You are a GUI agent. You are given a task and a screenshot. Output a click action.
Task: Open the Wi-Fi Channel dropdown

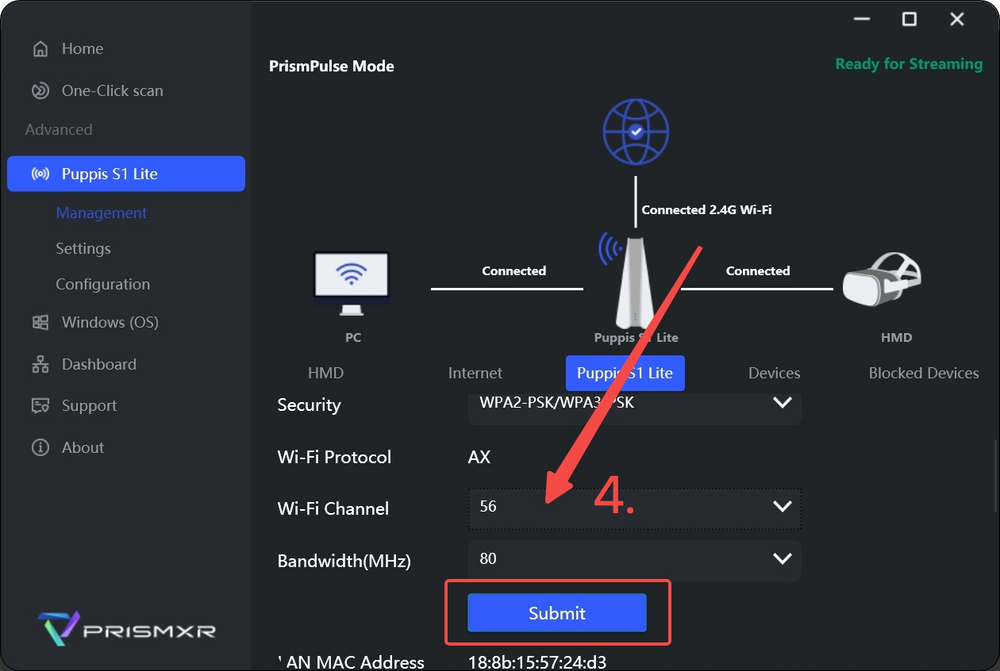point(782,507)
